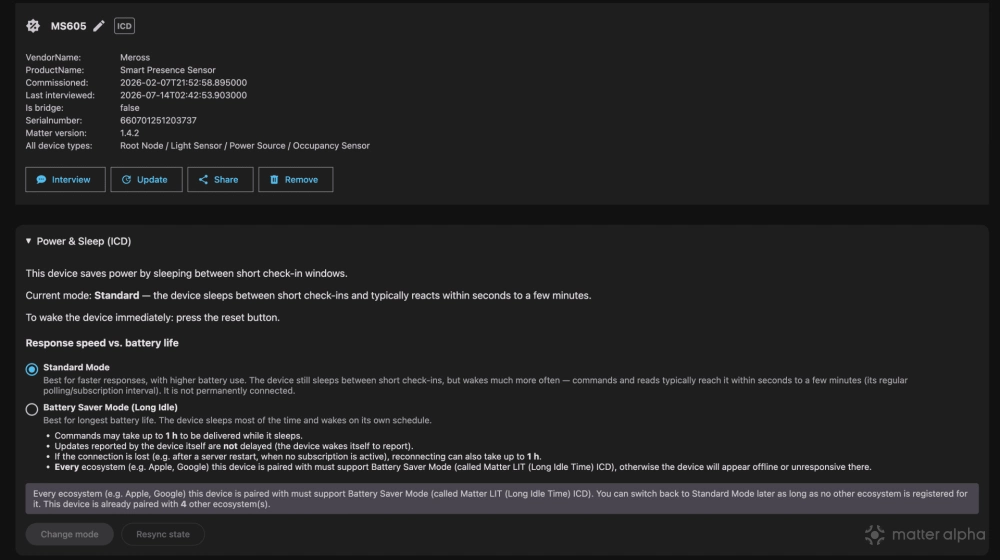The width and height of the screenshot is (1000, 560).
Task: Collapse the Power & Sleep (ICD) section
Action: click(x=28, y=241)
